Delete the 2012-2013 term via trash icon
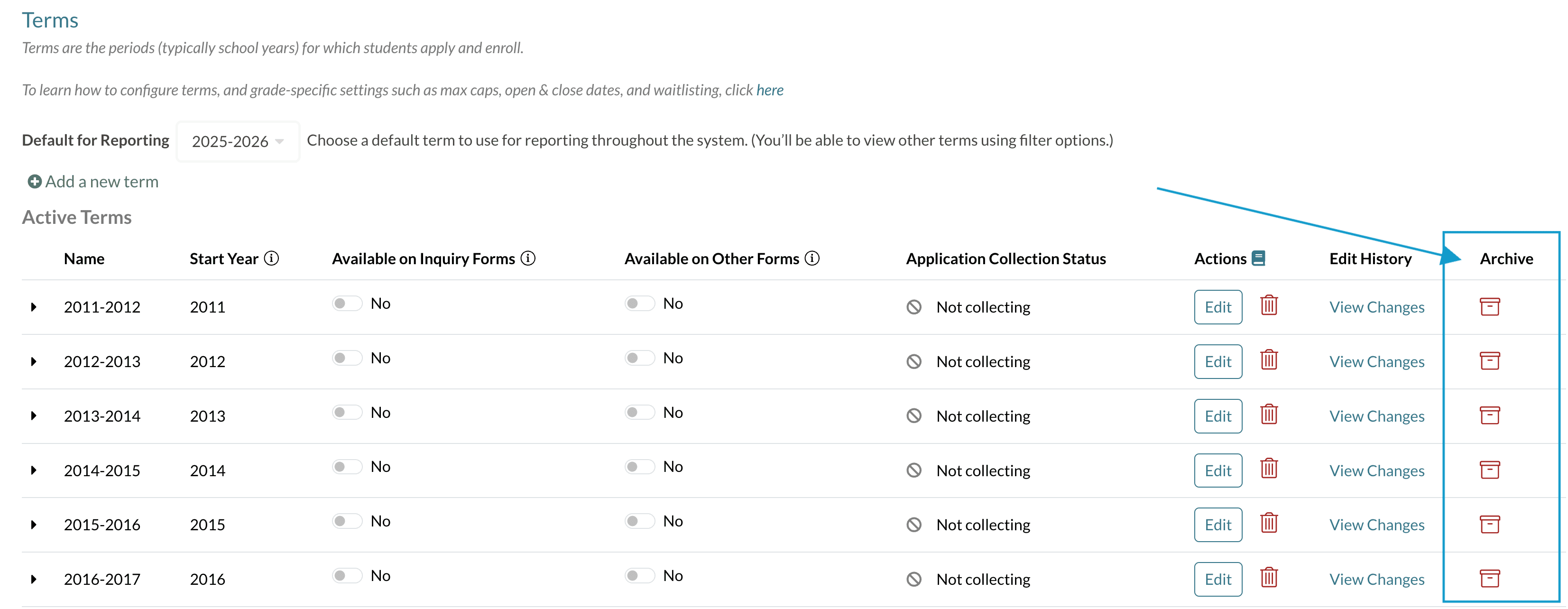 click(x=1269, y=360)
